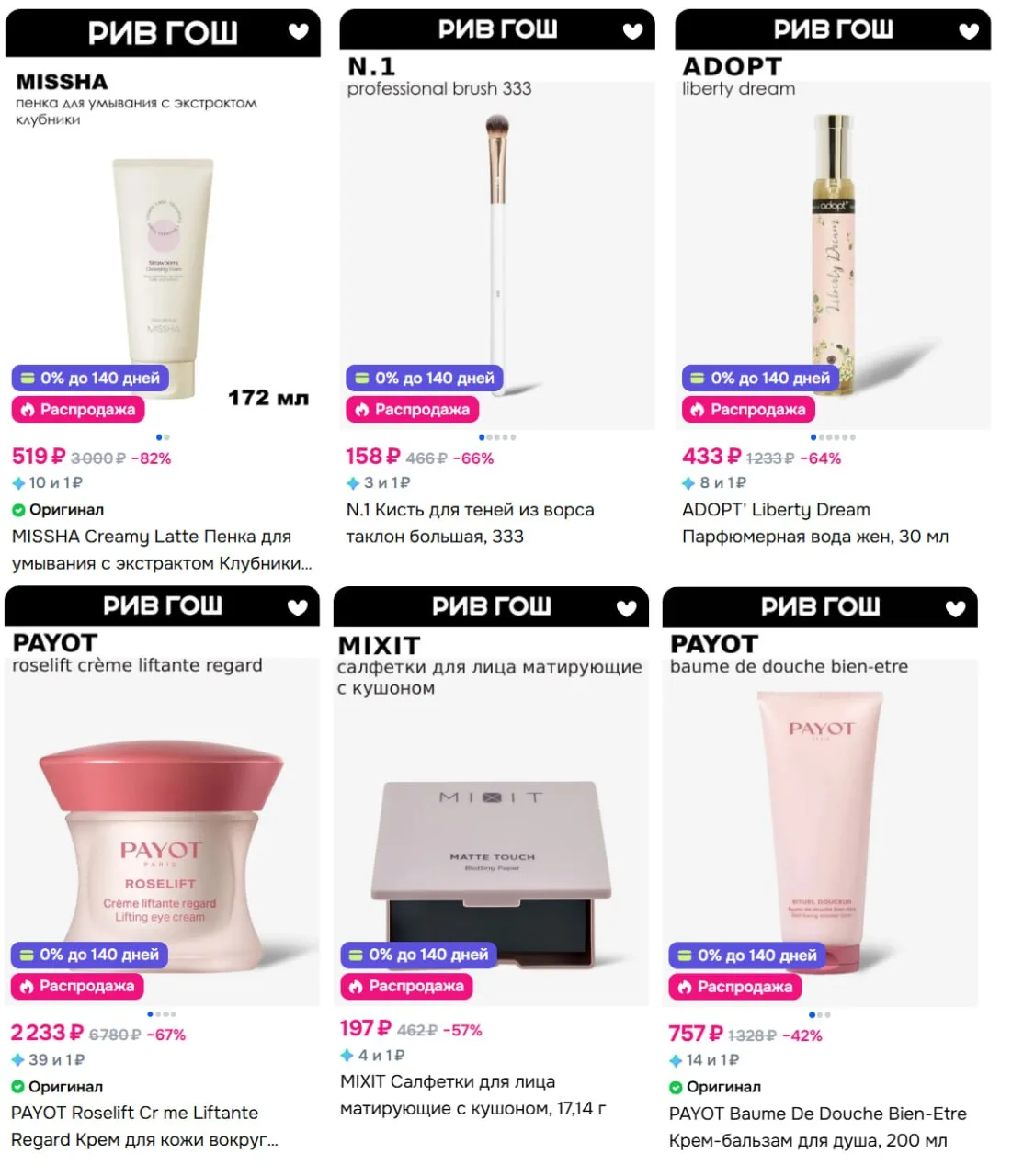Click the Оригинал checkmark badge under MISSHA
The image size is (1012, 1176).
(x=58, y=510)
